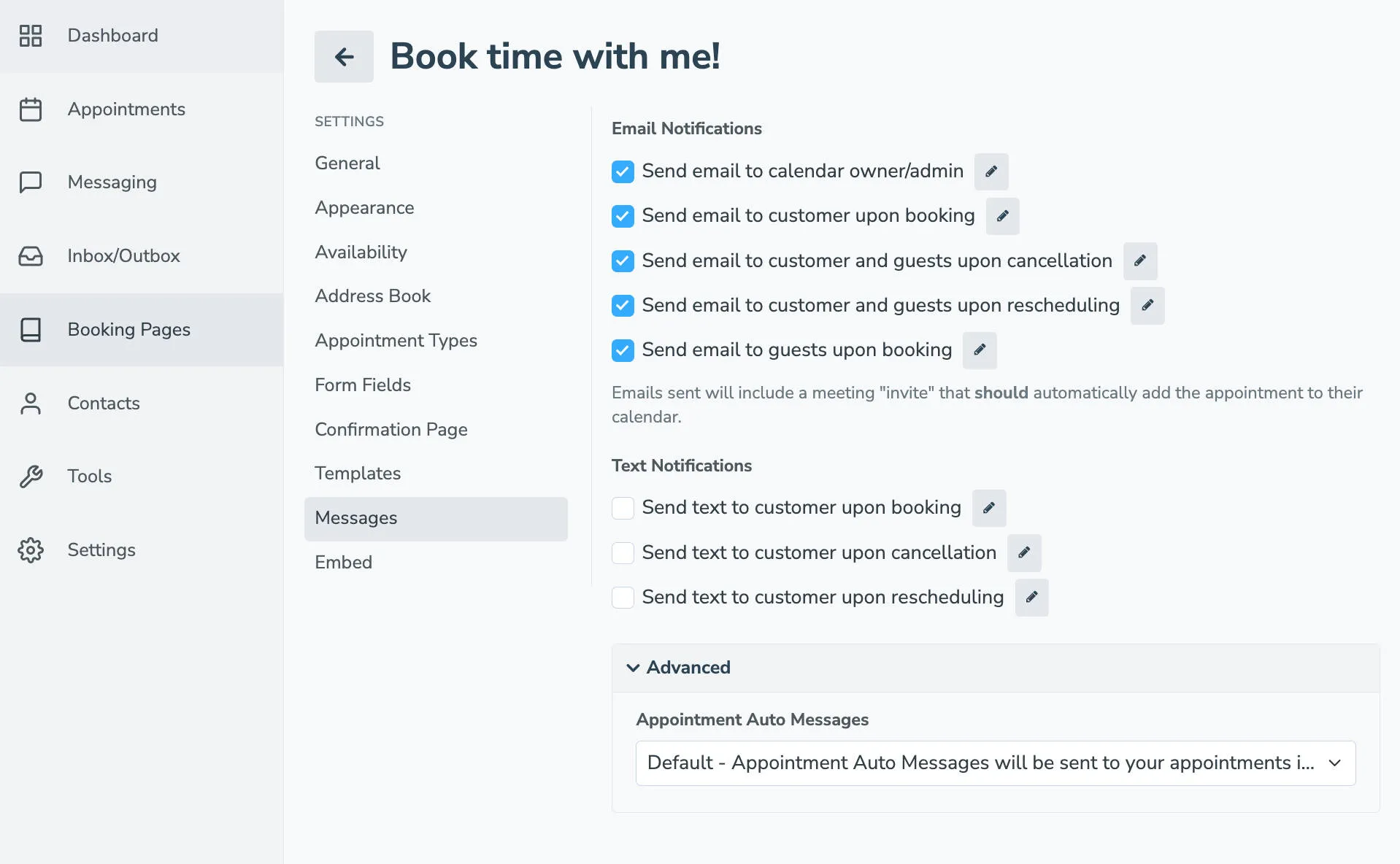Image resolution: width=1400 pixels, height=864 pixels.
Task: Edit the customer rescheduling email pencil
Action: pyautogui.click(x=1146, y=306)
